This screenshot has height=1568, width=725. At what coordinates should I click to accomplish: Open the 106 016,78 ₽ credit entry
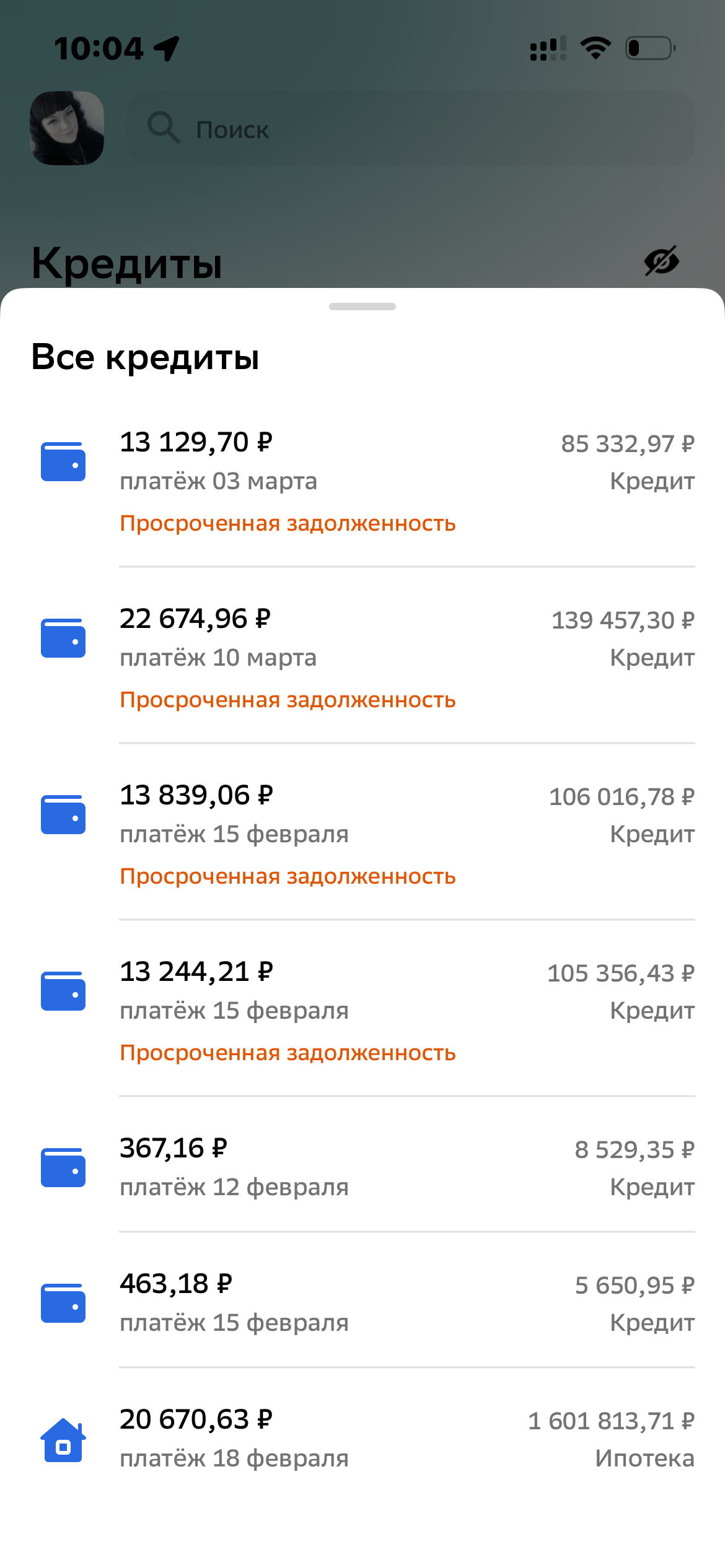pos(621,797)
